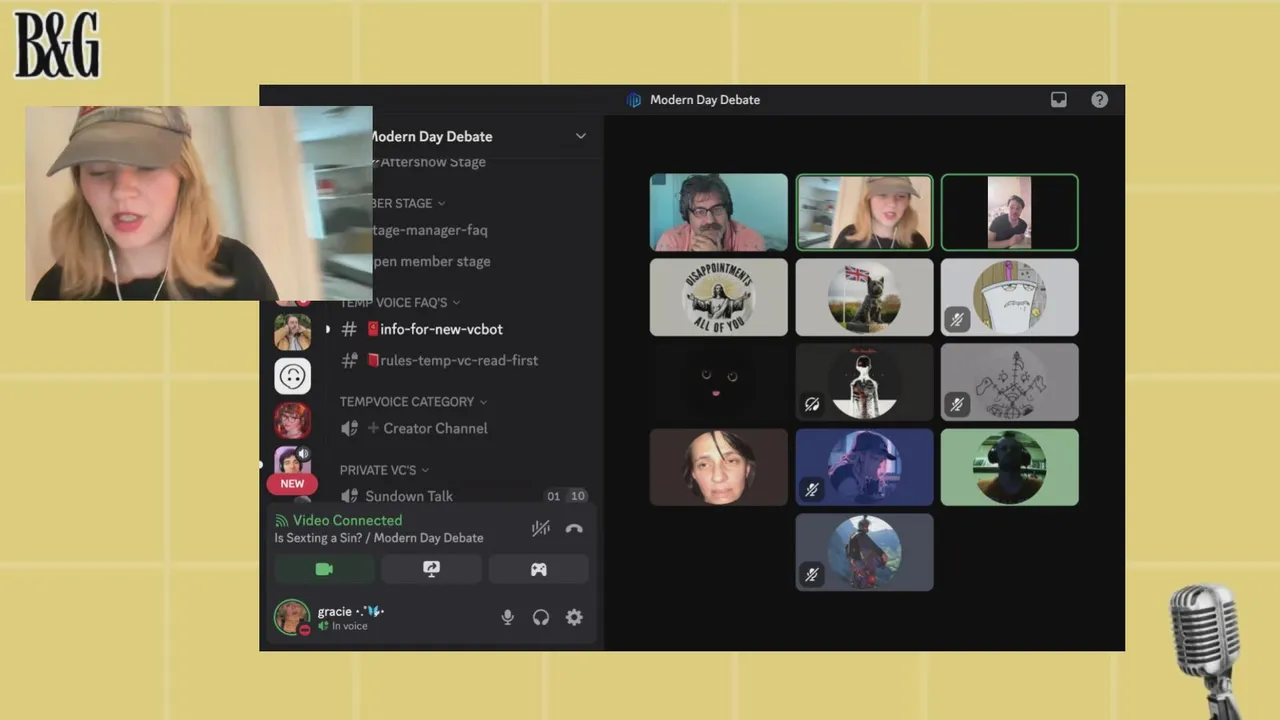Image resolution: width=1280 pixels, height=720 pixels.
Task: Click the hash icon beside rules-temp-vc-read-first
Action: click(x=349, y=360)
